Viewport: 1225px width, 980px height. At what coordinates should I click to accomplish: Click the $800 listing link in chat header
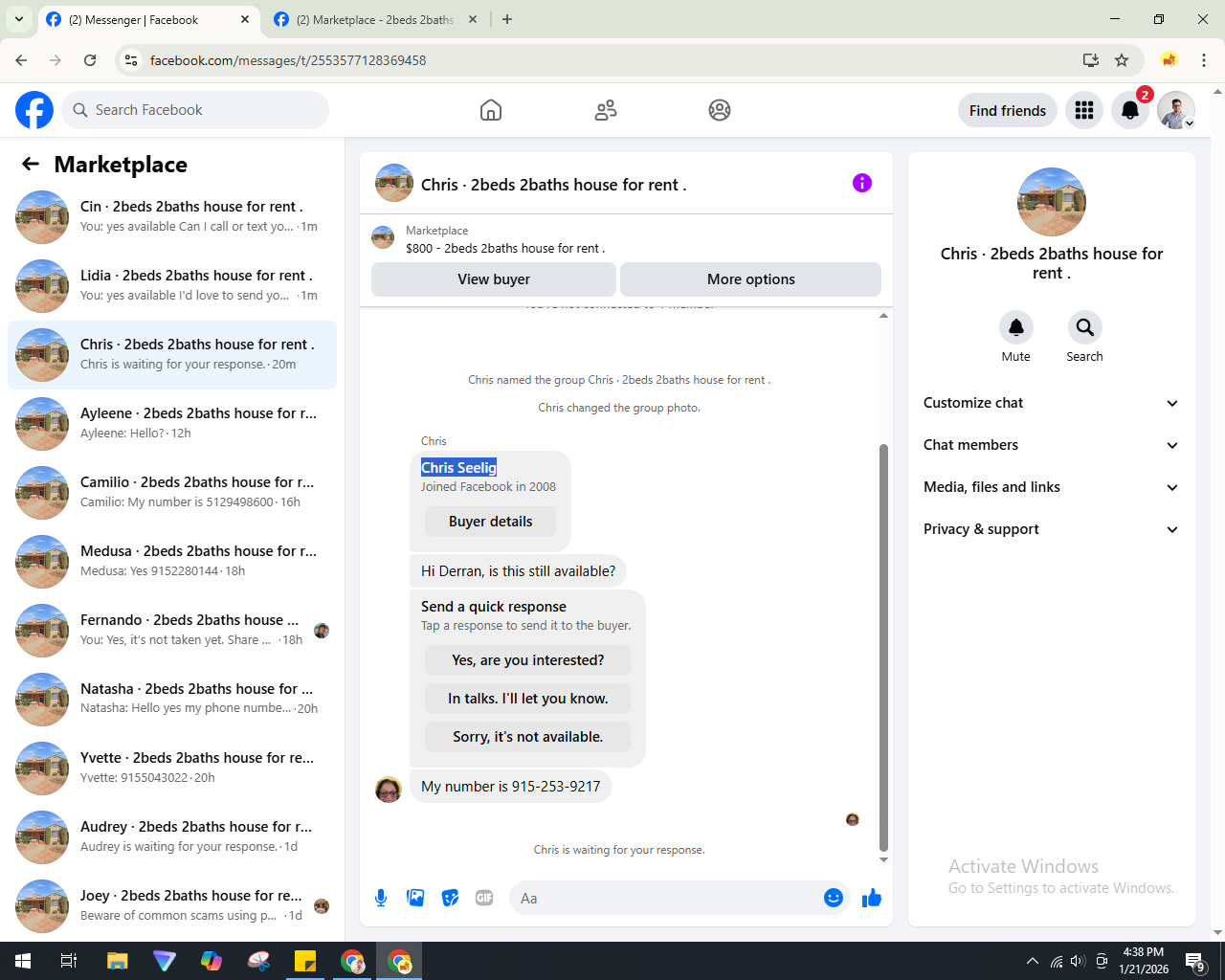505,248
